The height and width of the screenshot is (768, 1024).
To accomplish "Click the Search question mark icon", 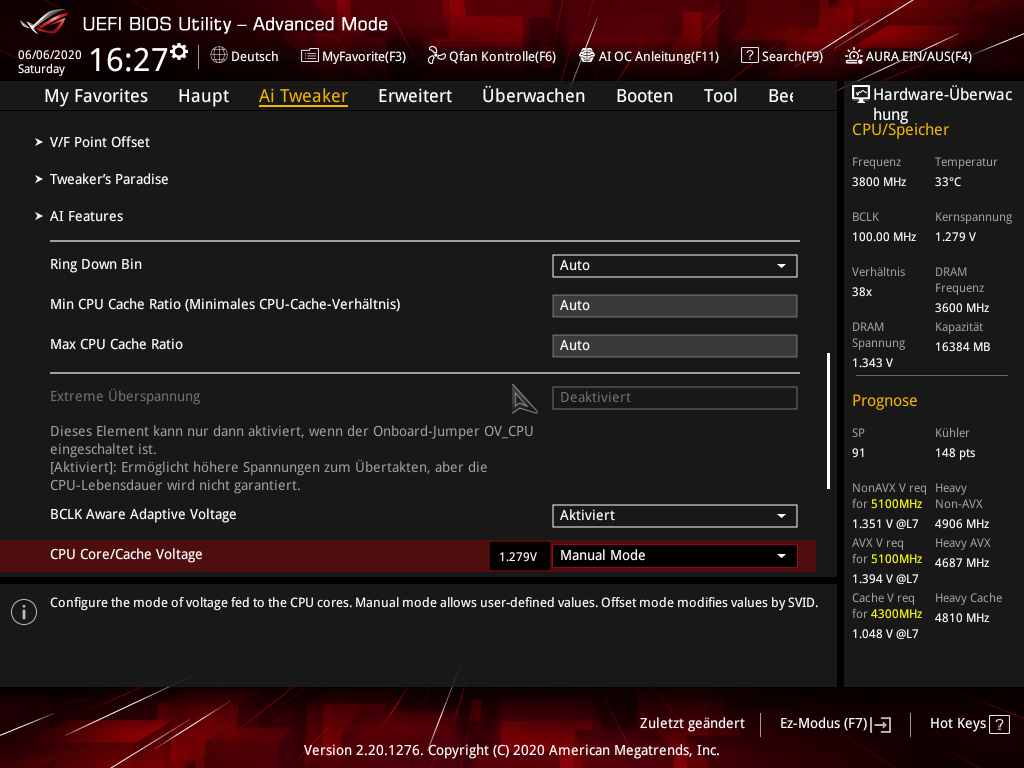I will (750, 56).
